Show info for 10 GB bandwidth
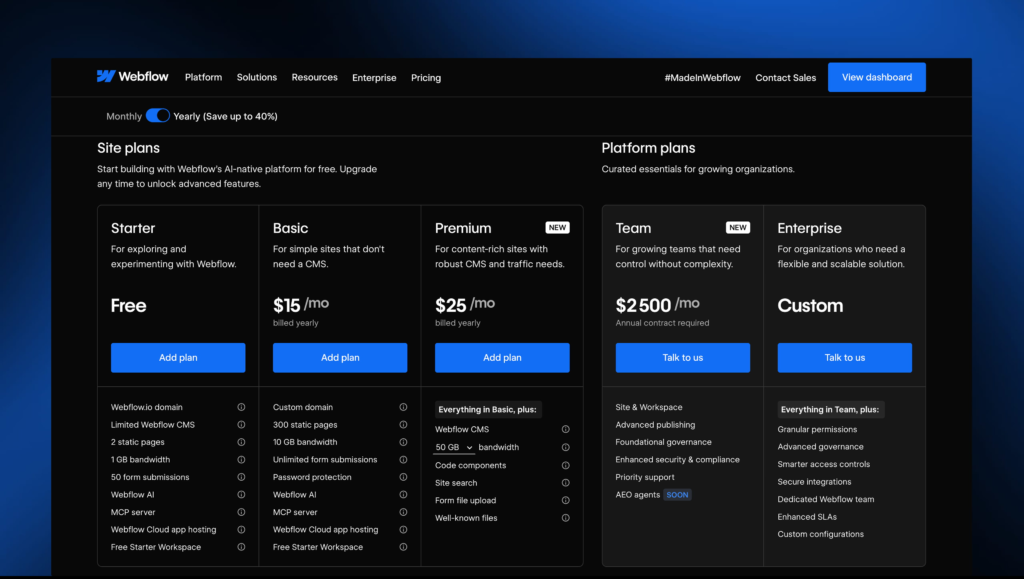This screenshot has height=579, width=1024. (403, 442)
